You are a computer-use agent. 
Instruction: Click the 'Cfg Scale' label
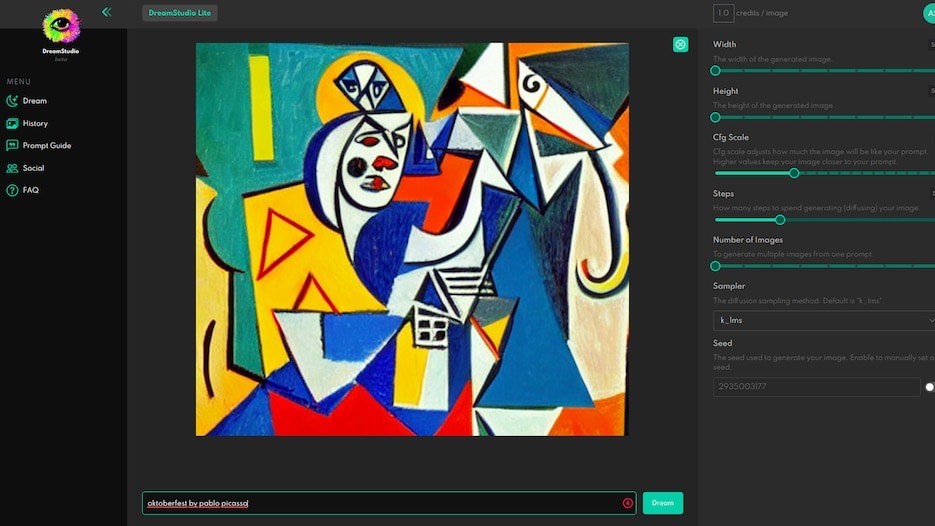click(x=730, y=137)
